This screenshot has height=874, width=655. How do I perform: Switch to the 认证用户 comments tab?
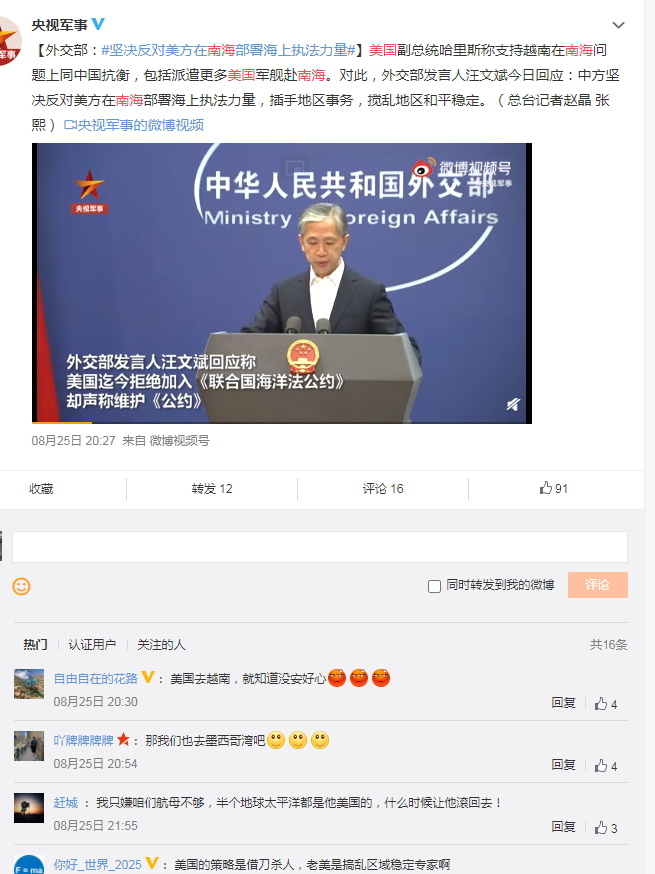pos(92,644)
